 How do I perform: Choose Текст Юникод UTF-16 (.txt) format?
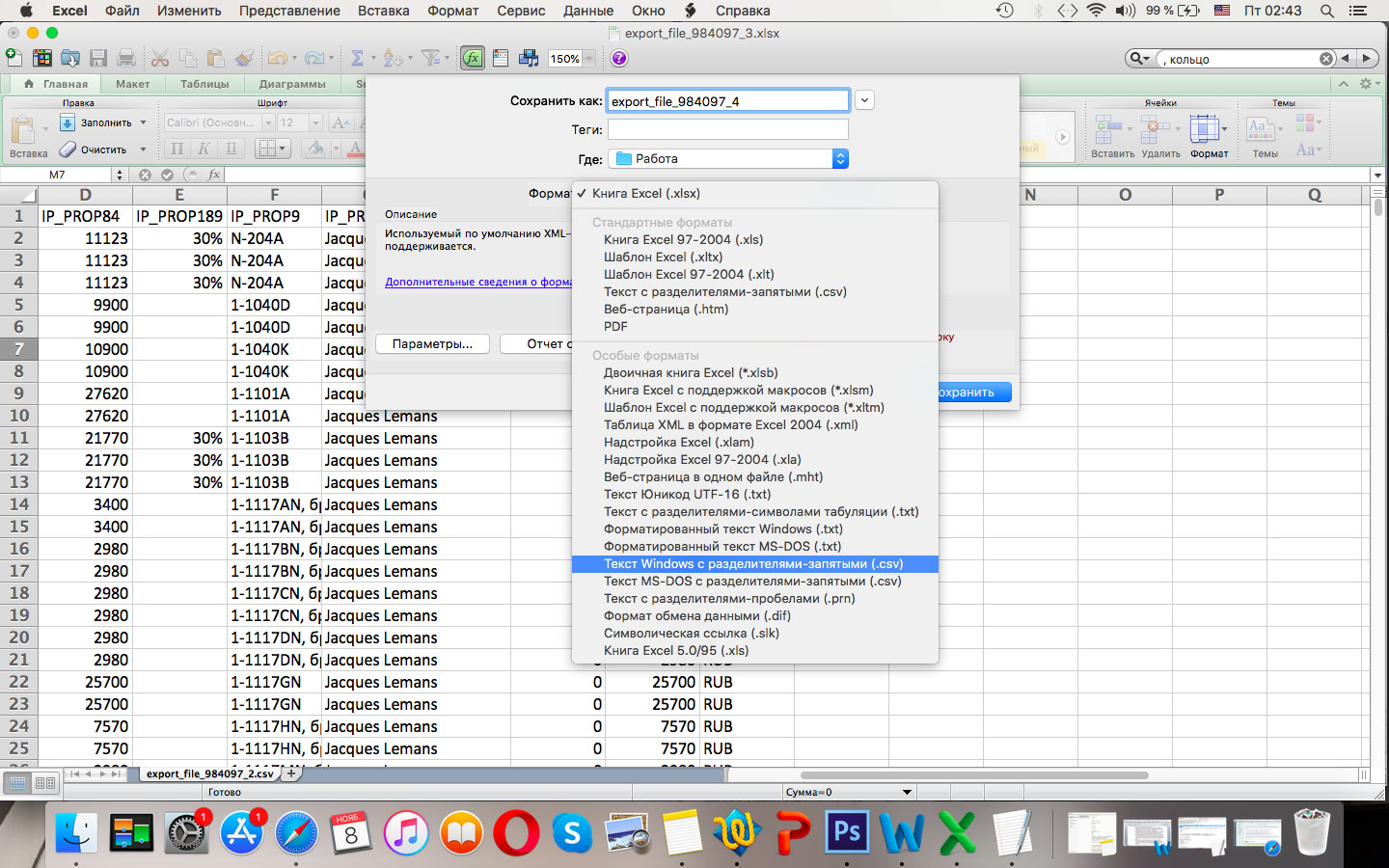pos(754,495)
